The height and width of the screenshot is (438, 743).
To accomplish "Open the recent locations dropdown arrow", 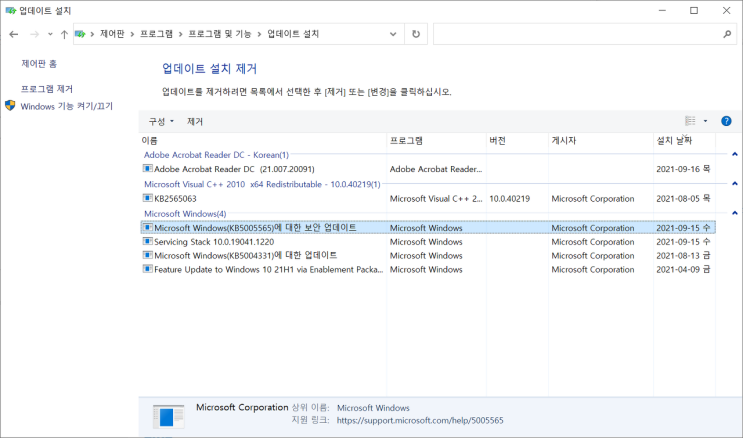I will click(x=50, y=34).
